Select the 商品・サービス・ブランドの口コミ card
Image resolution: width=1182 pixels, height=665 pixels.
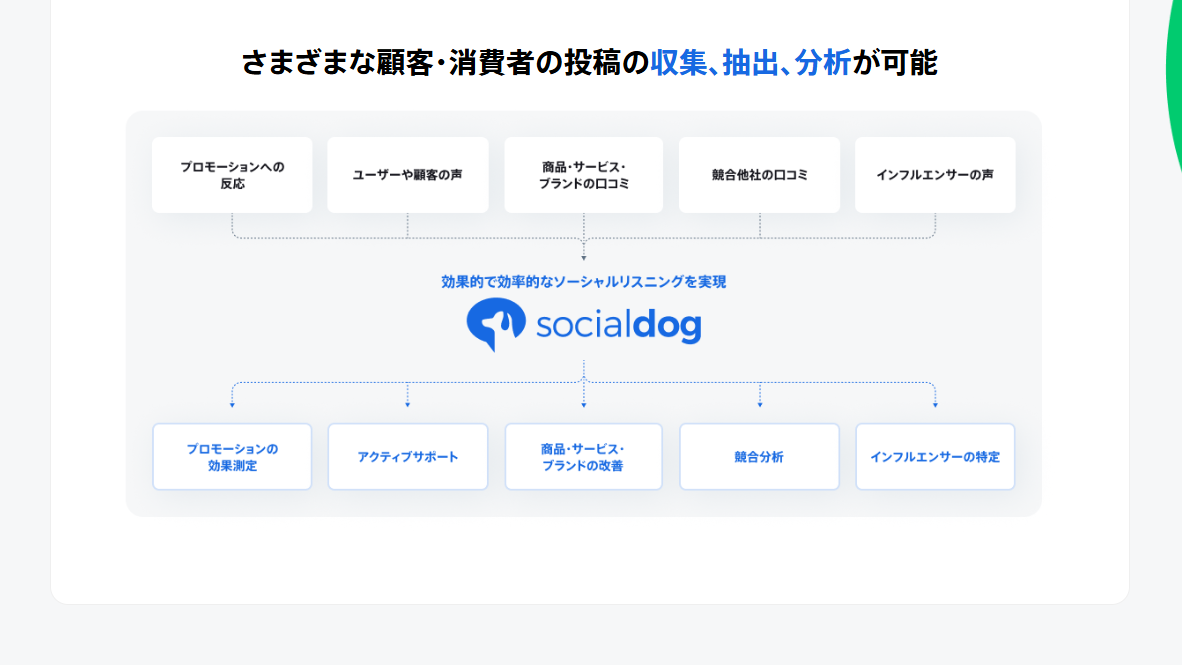pyautogui.click(x=583, y=175)
